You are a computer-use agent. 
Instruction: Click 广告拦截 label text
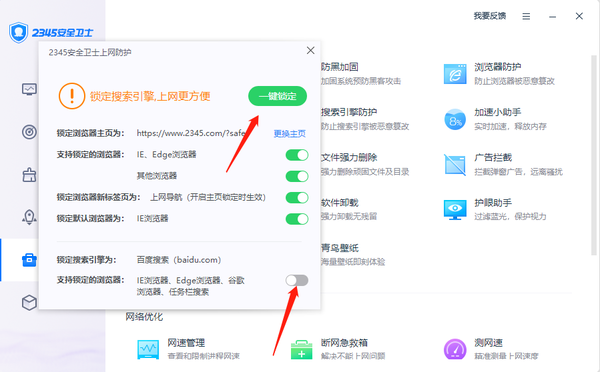point(493,157)
